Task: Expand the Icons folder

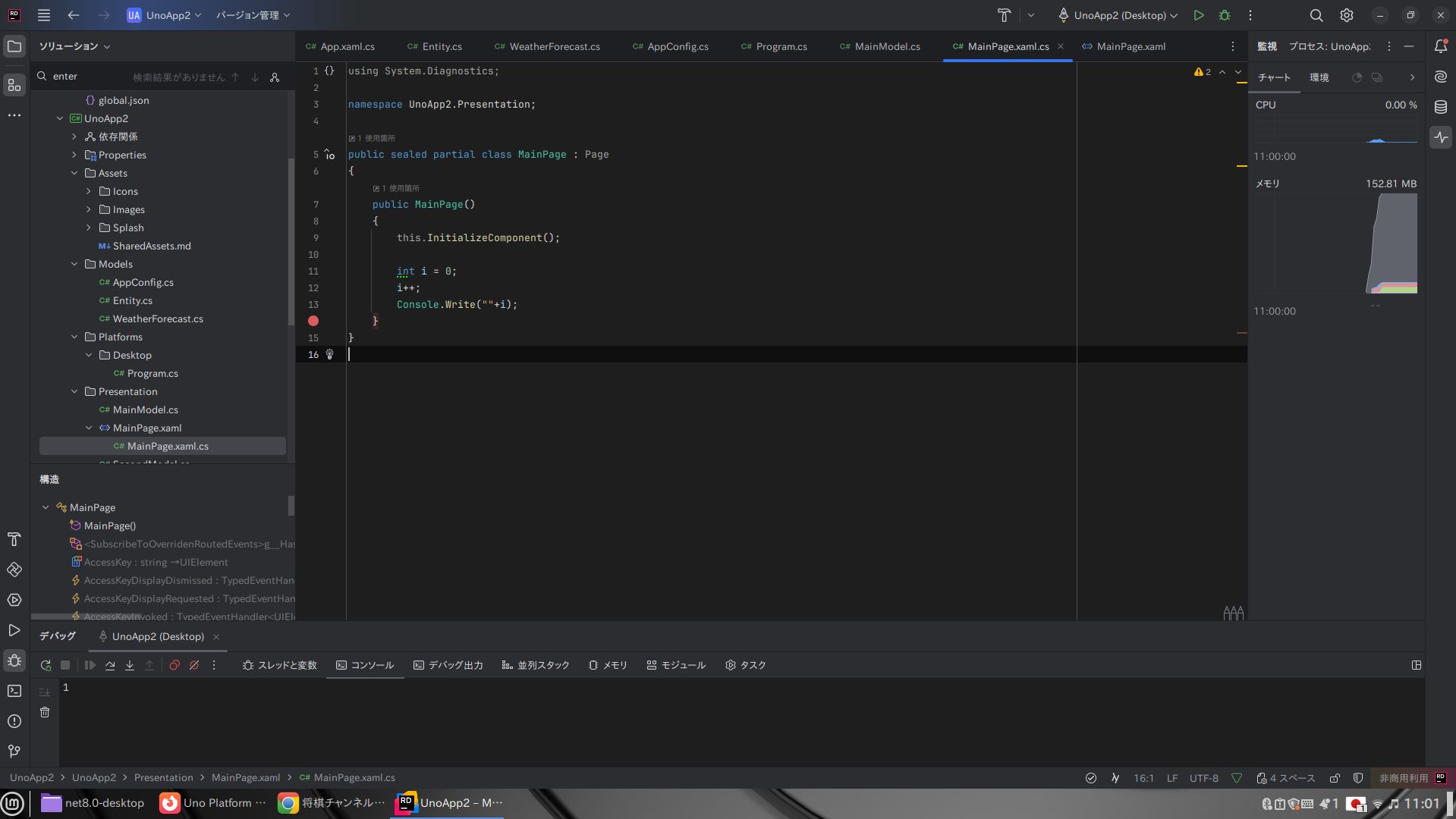Action: pos(89,191)
